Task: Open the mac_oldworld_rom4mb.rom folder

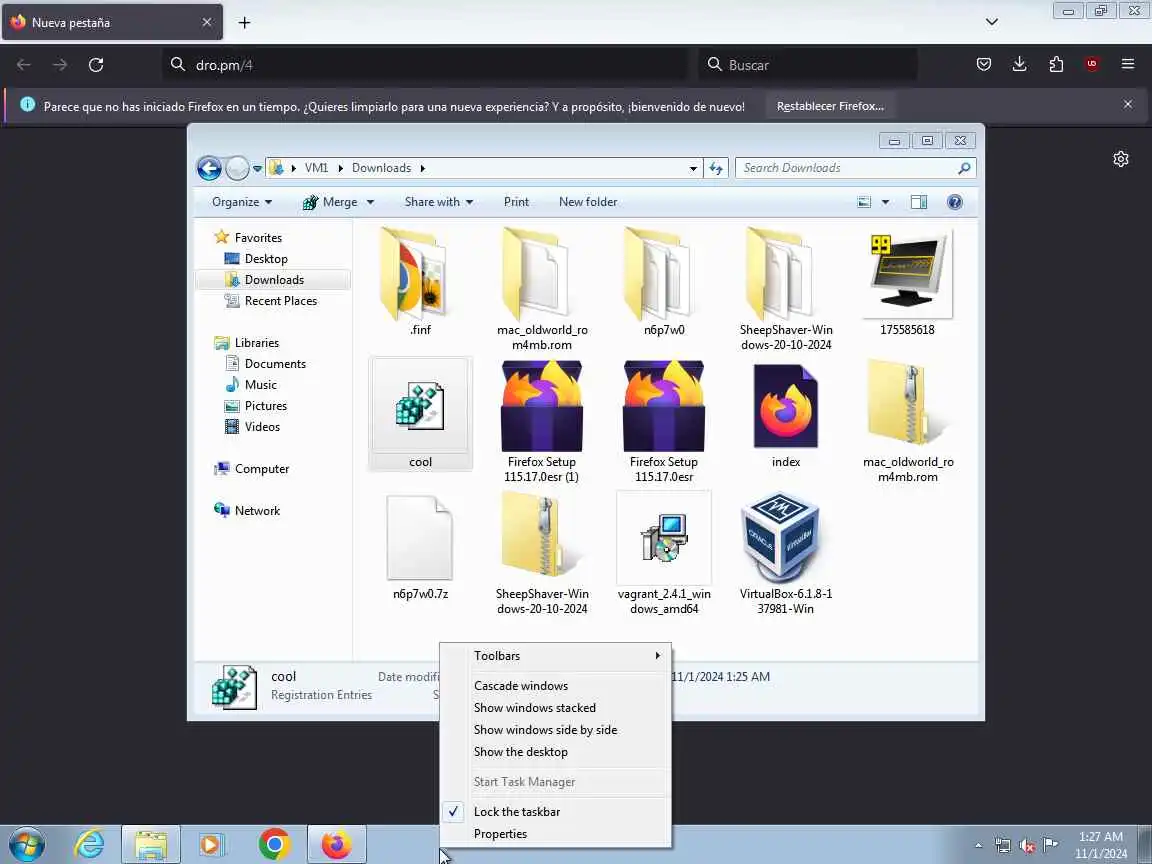Action: 541,289
